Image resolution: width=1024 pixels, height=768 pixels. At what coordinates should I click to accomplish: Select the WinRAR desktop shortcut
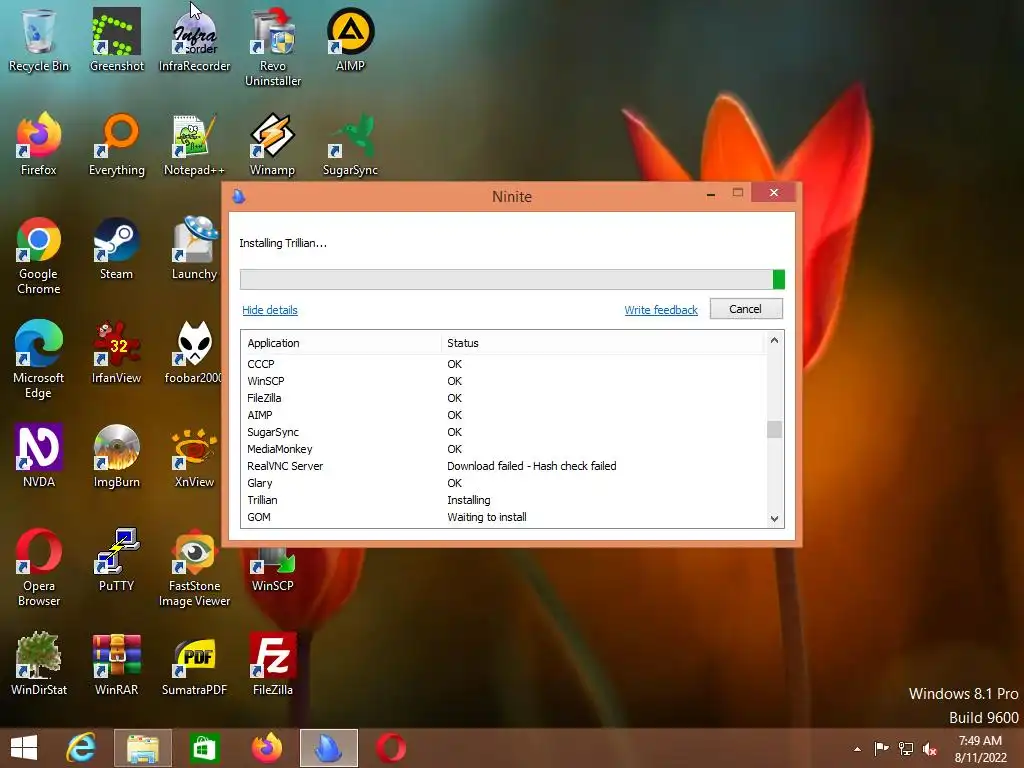[116, 664]
